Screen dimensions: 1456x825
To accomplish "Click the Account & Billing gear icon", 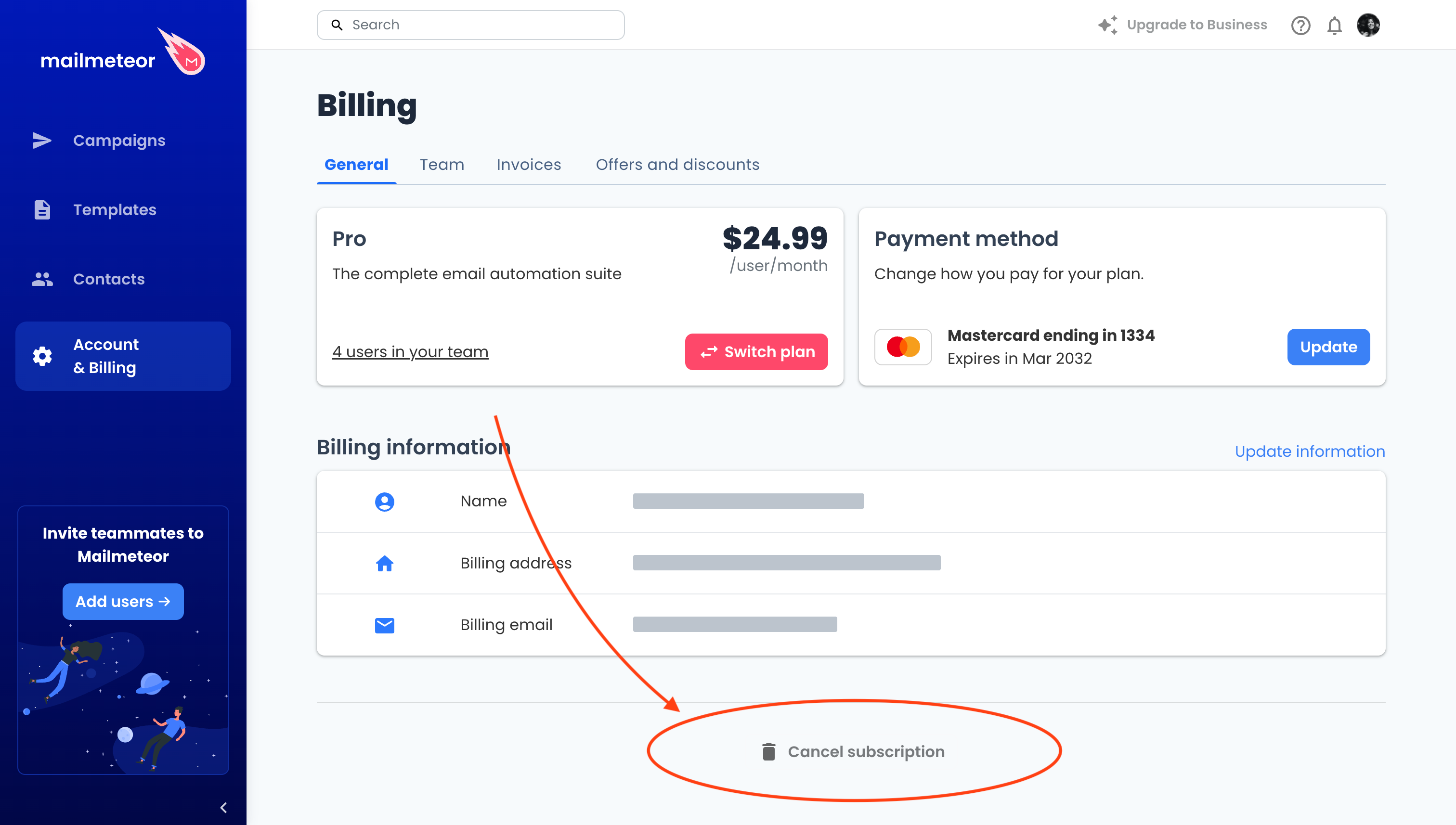I will [x=41, y=356].
